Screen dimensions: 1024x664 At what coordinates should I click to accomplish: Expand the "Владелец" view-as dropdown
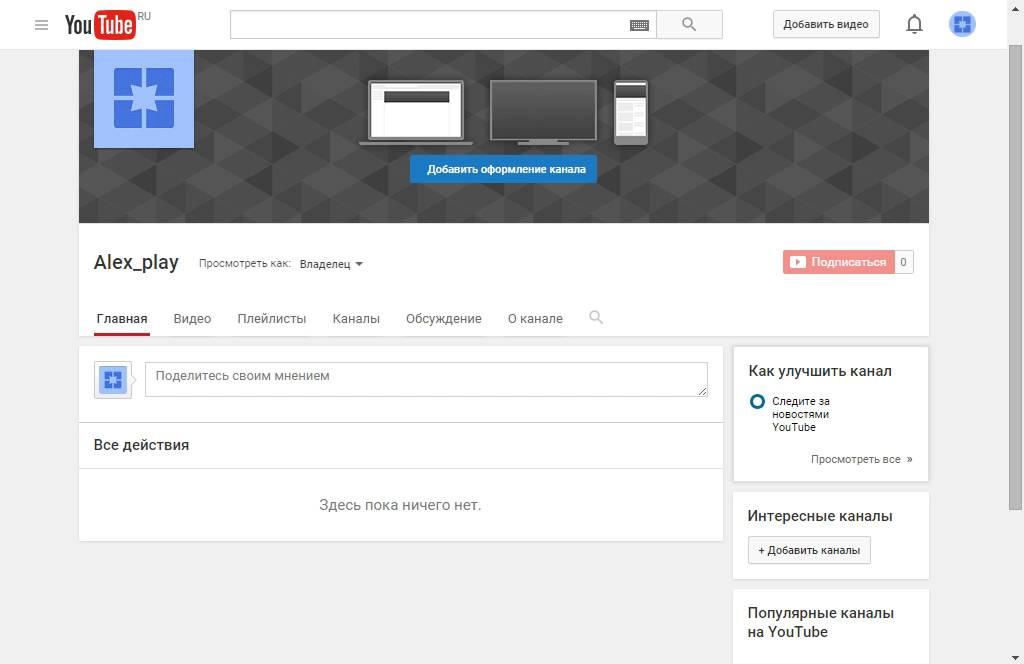point(331,264)
